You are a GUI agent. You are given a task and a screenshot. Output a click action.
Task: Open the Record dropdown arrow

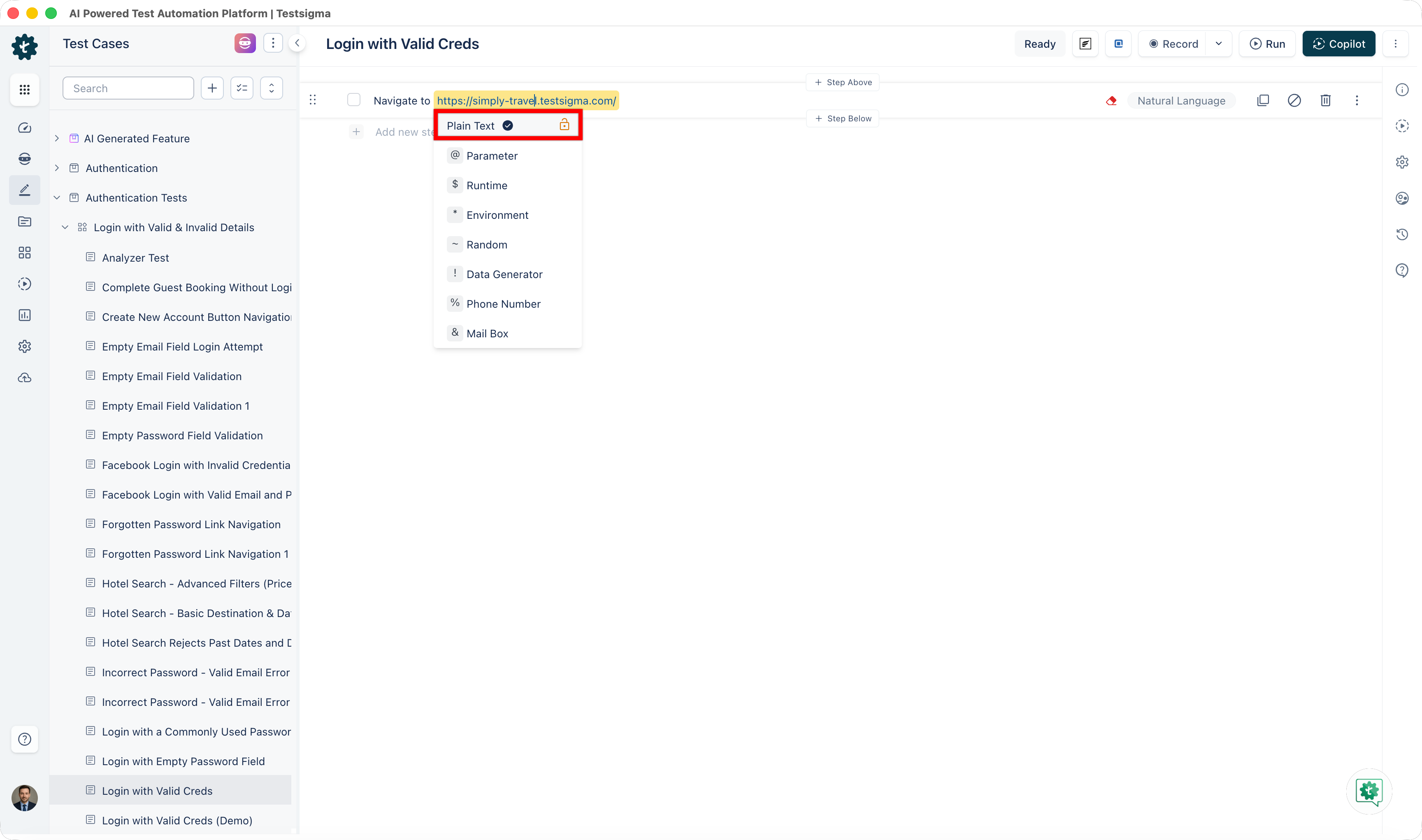1219,44
